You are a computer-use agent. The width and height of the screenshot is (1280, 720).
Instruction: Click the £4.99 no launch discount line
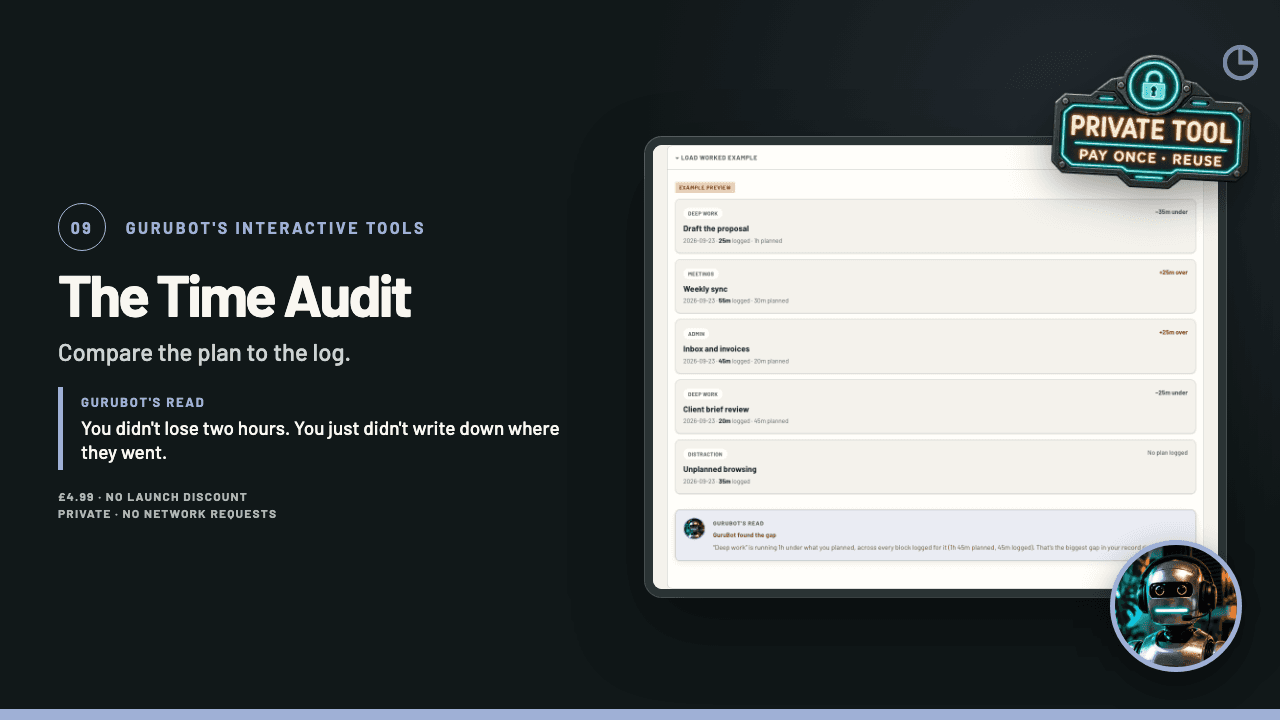152,497
